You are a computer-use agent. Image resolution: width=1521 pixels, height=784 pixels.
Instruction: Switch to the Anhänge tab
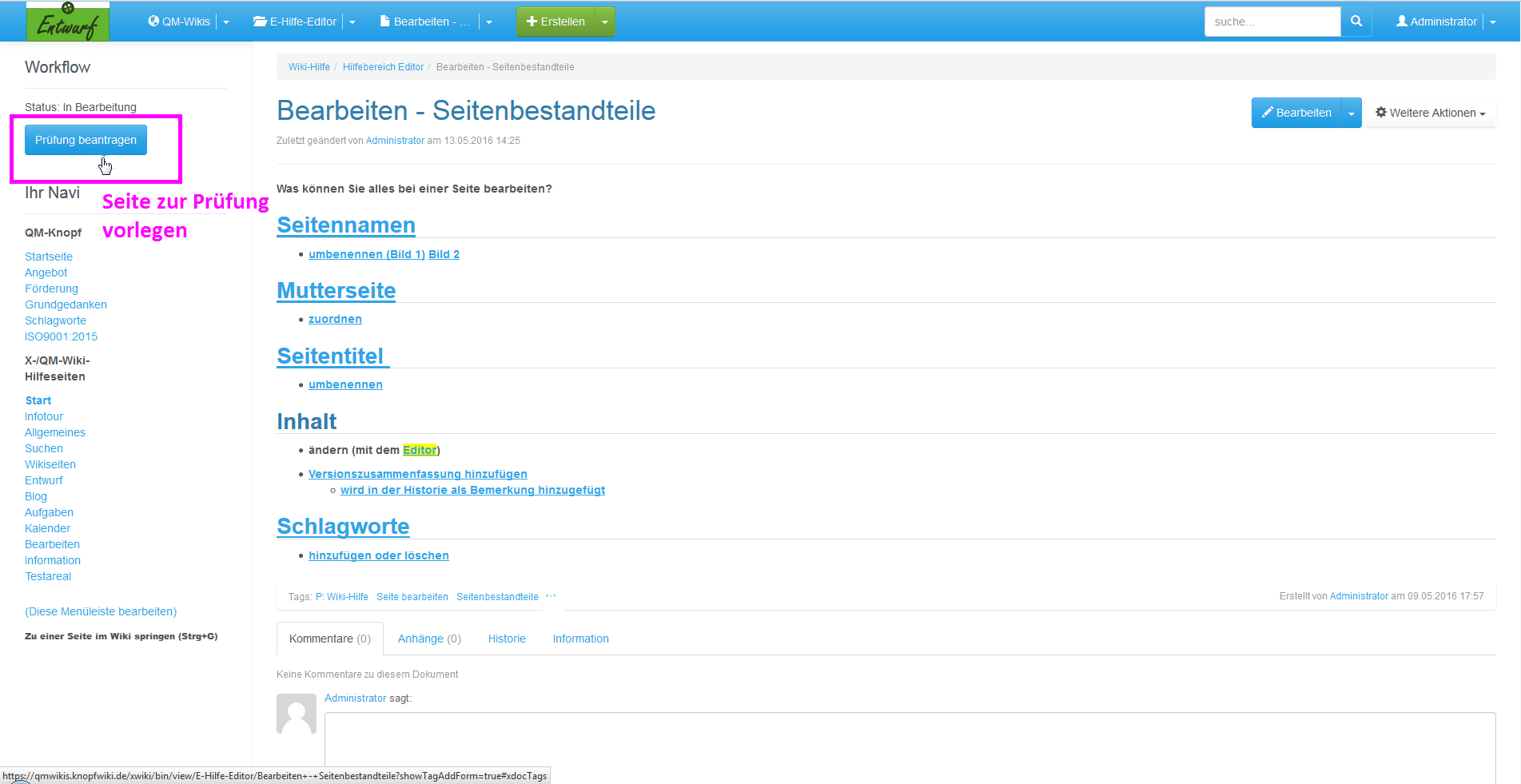429,639
